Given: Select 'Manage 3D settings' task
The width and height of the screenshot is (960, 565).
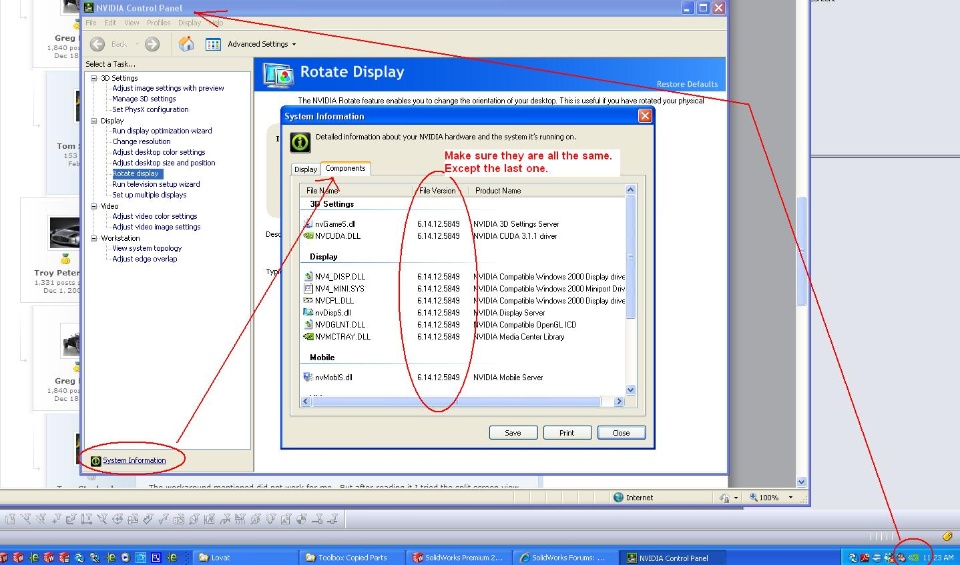Looking at the screenshot, I should point(144,99).
